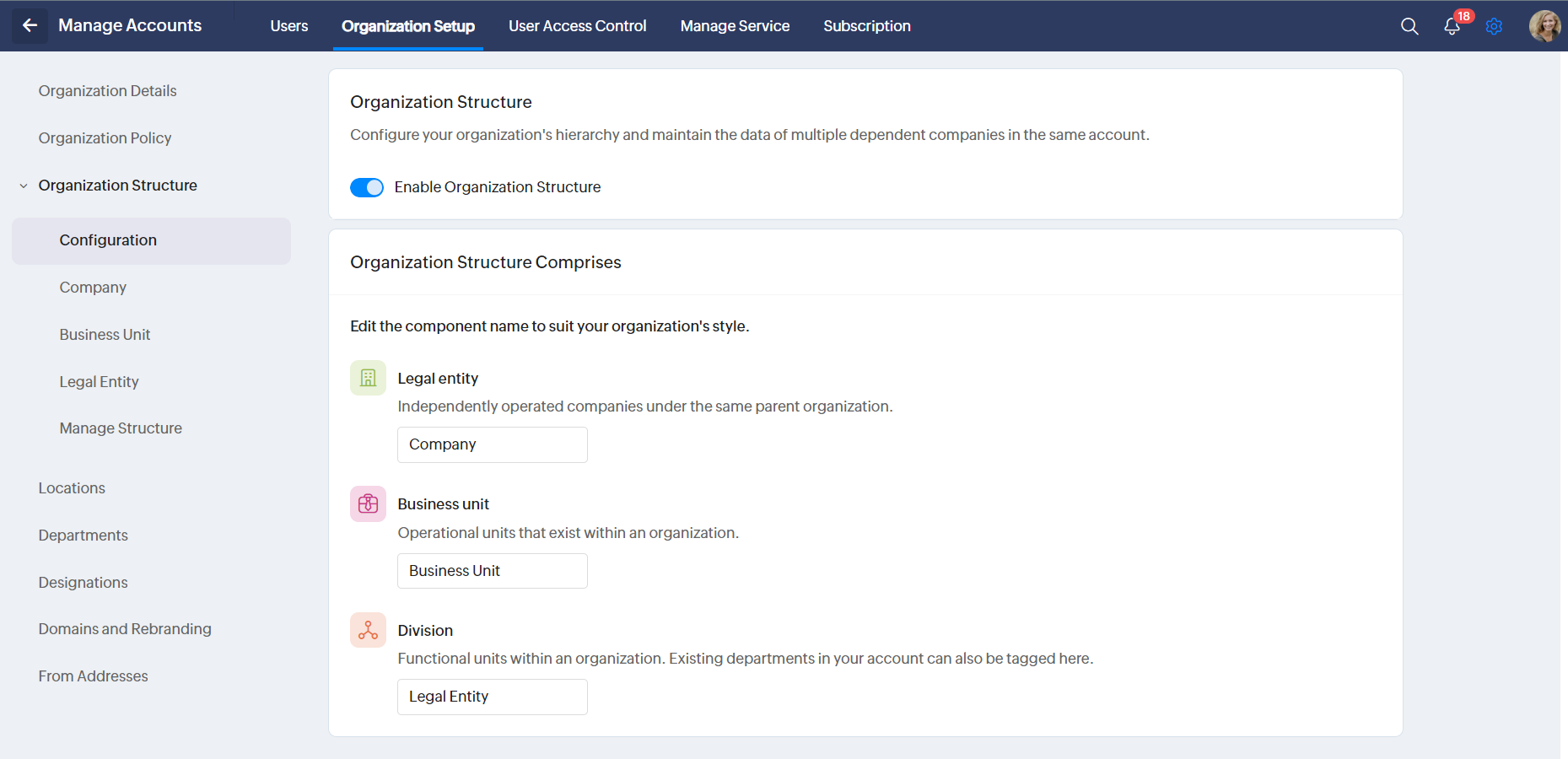The height and width of the screenshot is (759, 1568).
Task: Open the search icon
Action: coord(1409,26)
